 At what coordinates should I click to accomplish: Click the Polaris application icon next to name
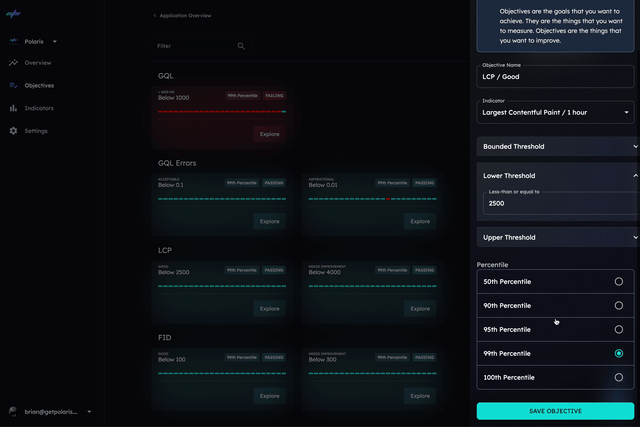click(13, 42)
